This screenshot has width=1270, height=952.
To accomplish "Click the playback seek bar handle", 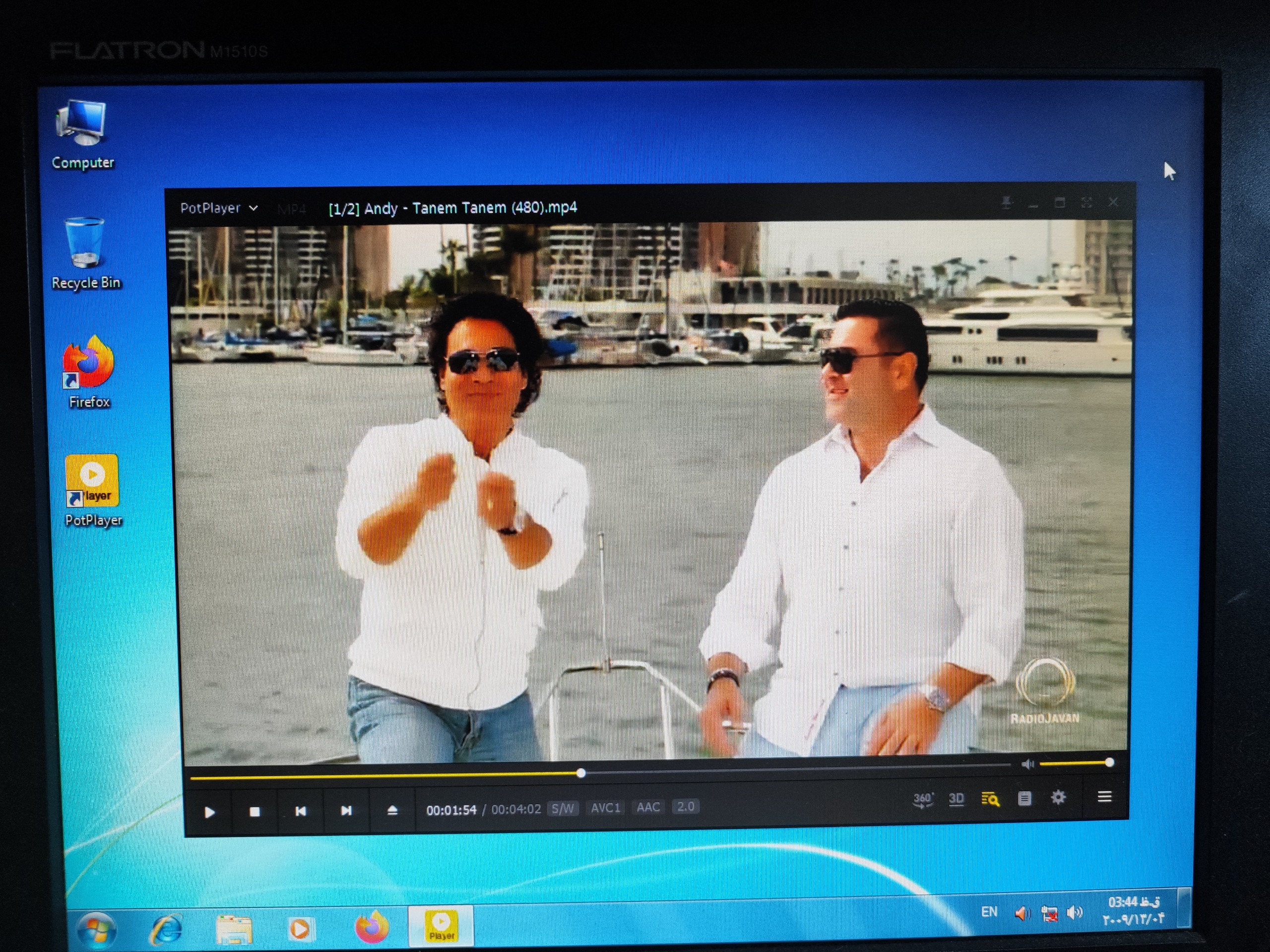I will click(581, 773).
